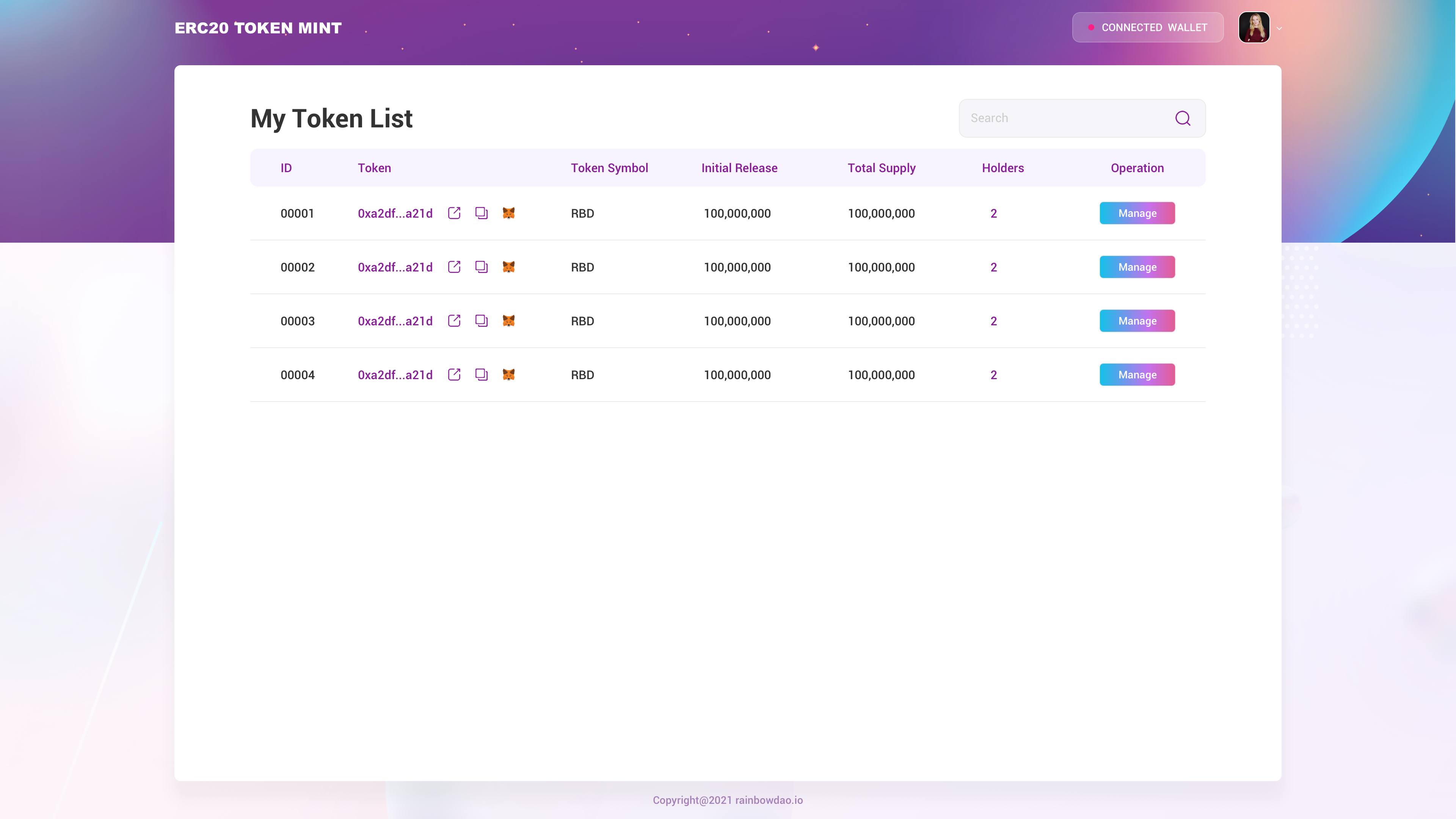Copy token address in row 00004
This screenshot has height=819, width=1456.
(481, 374)
